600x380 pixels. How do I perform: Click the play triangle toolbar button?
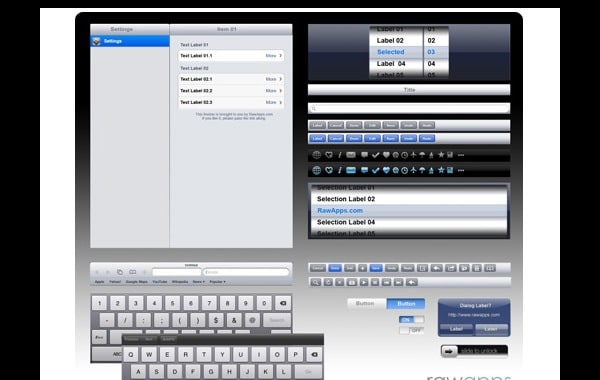pyautogui.click(x=364, y=282)
